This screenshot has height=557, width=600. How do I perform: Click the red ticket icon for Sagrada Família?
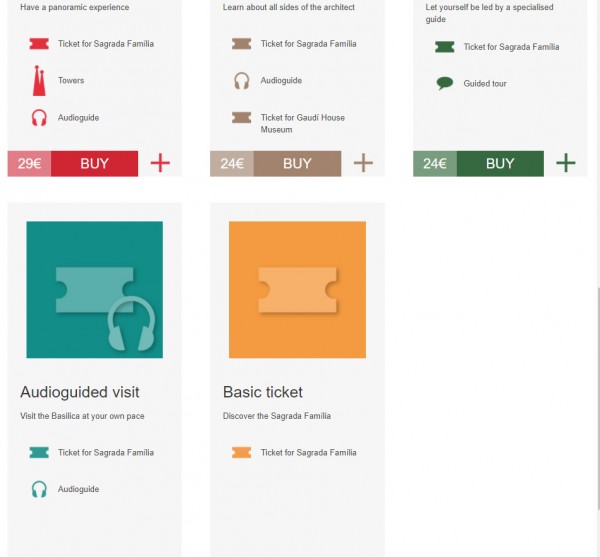(x=39, y=44)
